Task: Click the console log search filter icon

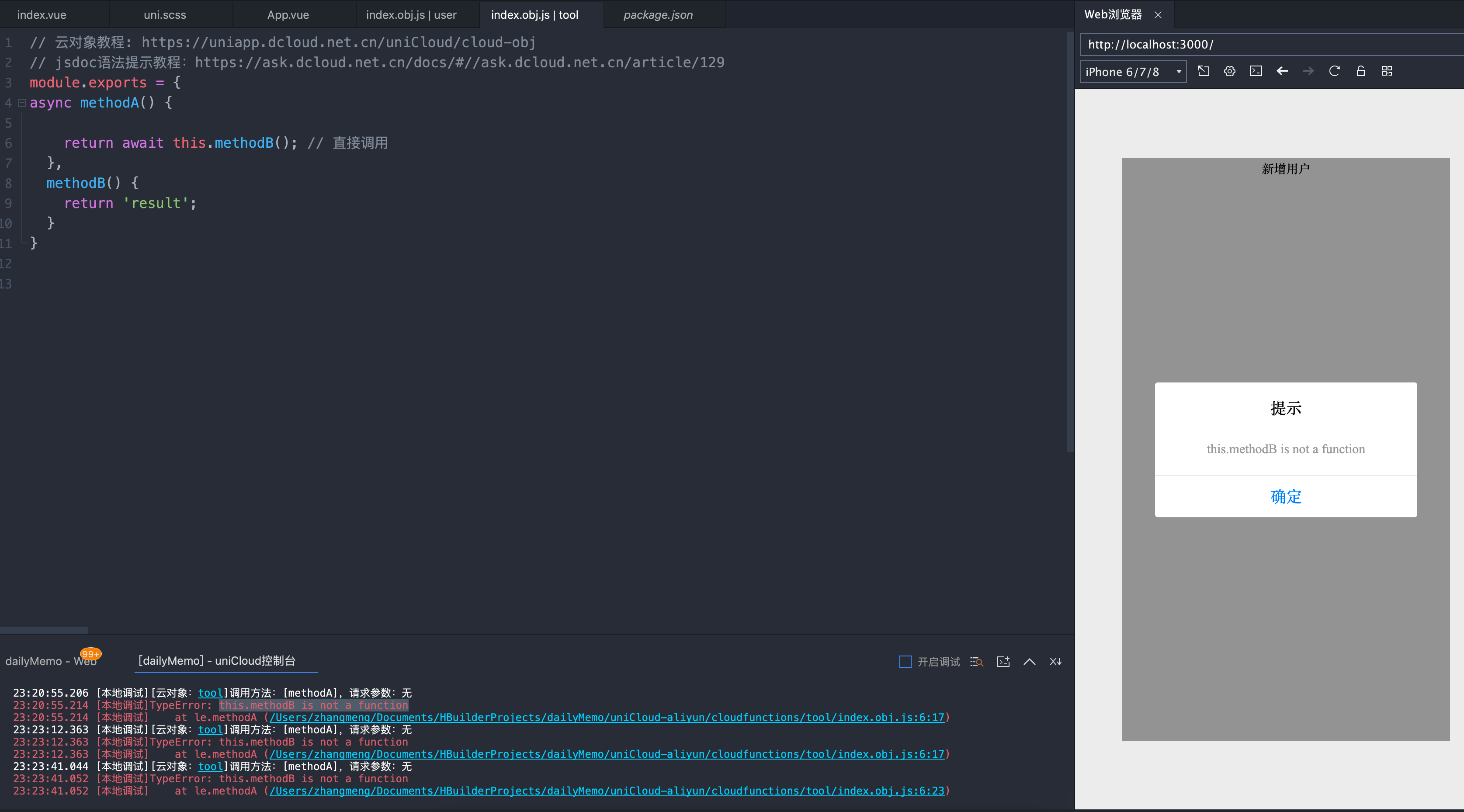Action: point(976,661)
